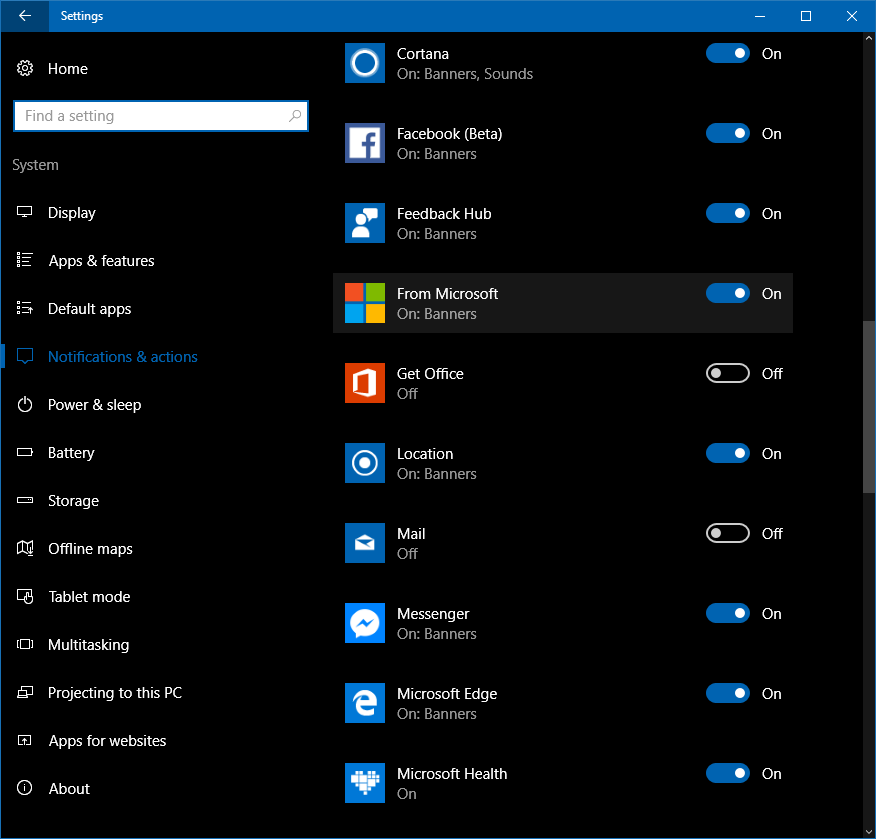Click the Feedback Hub app icon
Screen dimensions: 876x839
click(x=365, y=223)
